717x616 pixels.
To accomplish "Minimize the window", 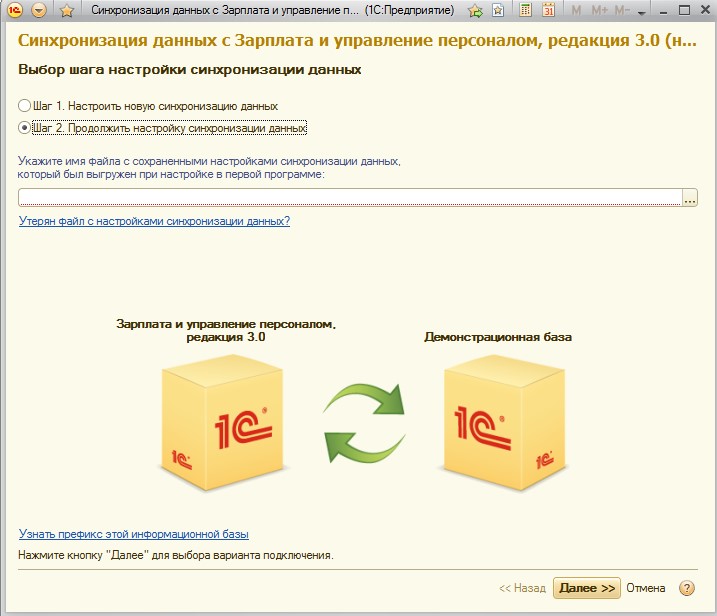I will pos(663,11).
